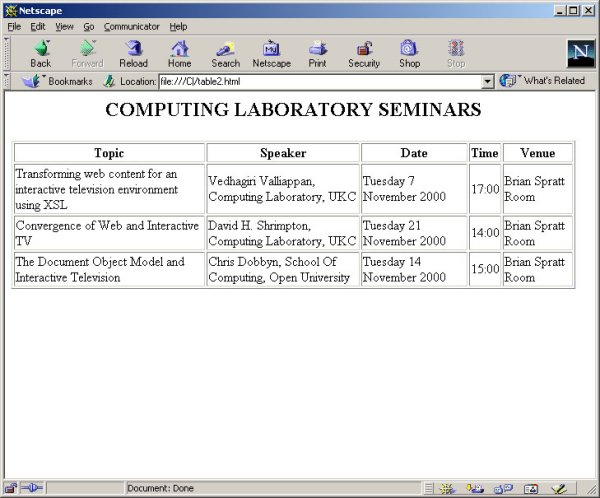Collapse the Location toolbar using its handle
This screenshot has height=498, width=600.
pyautogui.click(x=7, y=81)
